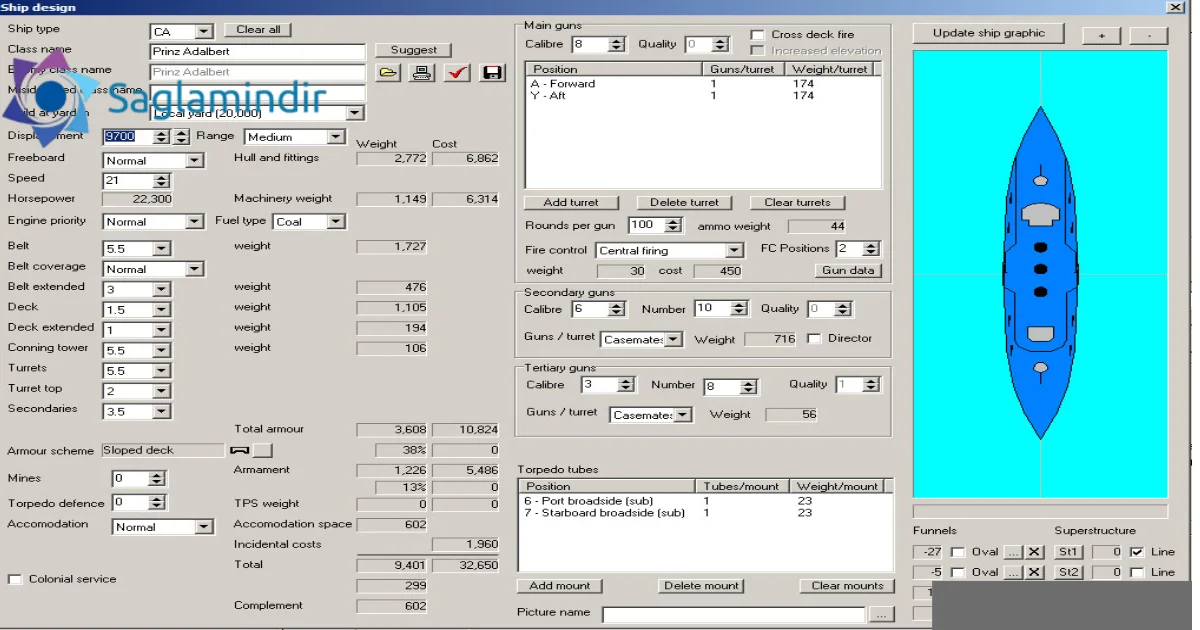Click the Delete turret button
1200x630 pixels.
pyautogui.click(x=684, y=202)
